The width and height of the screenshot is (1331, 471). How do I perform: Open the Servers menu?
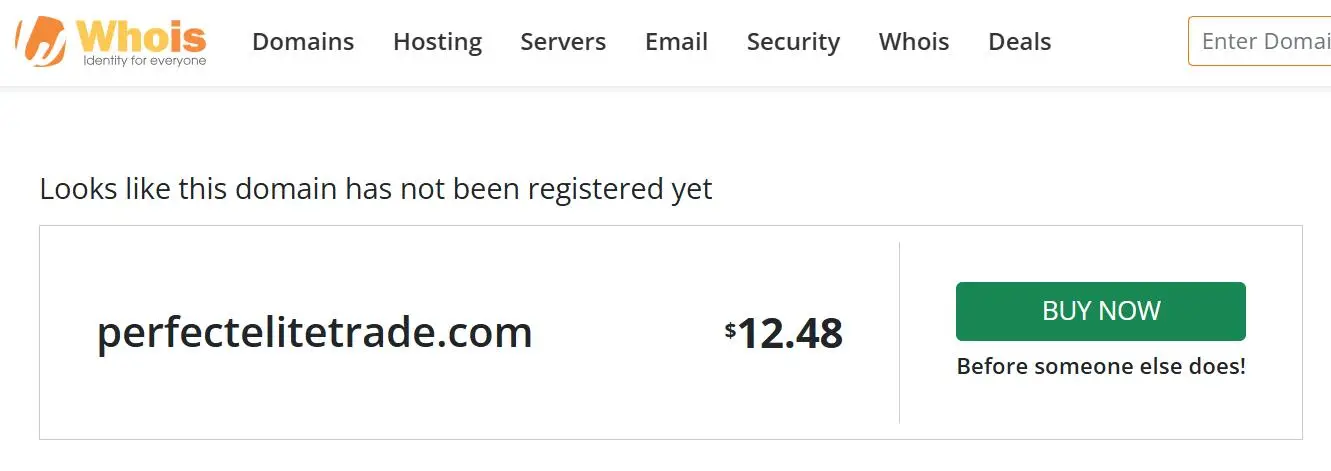point(563,42)
